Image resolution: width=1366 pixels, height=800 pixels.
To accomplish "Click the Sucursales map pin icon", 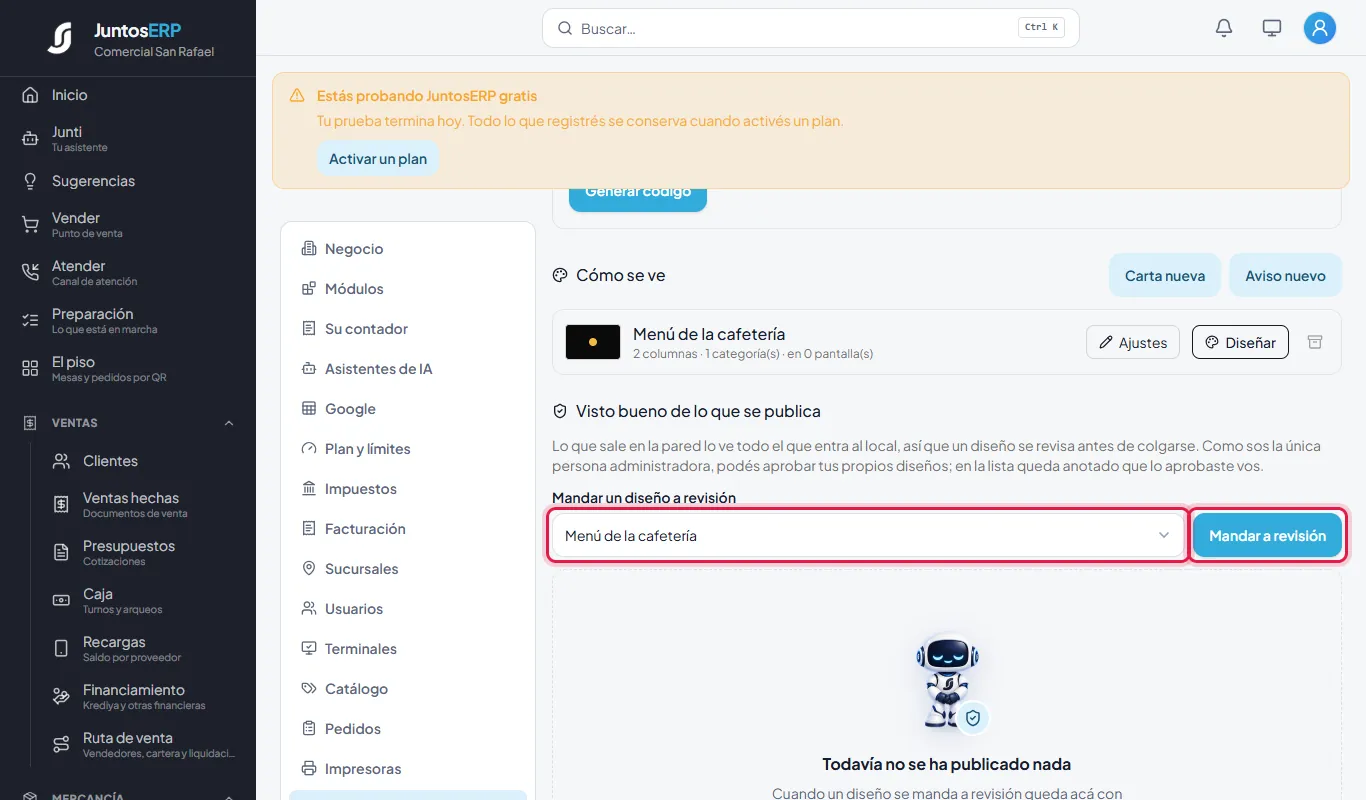I will click(309, 569).
